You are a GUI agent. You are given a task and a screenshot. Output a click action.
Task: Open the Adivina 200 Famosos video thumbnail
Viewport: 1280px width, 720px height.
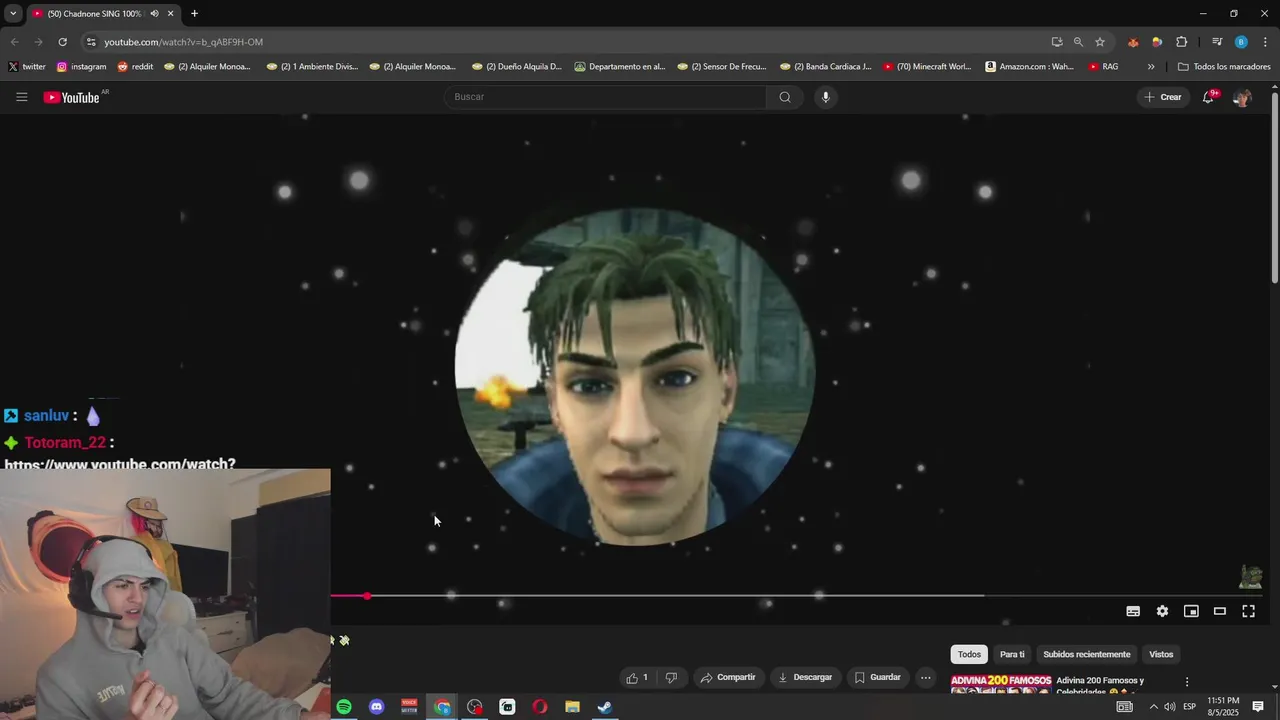[1000, 685]
